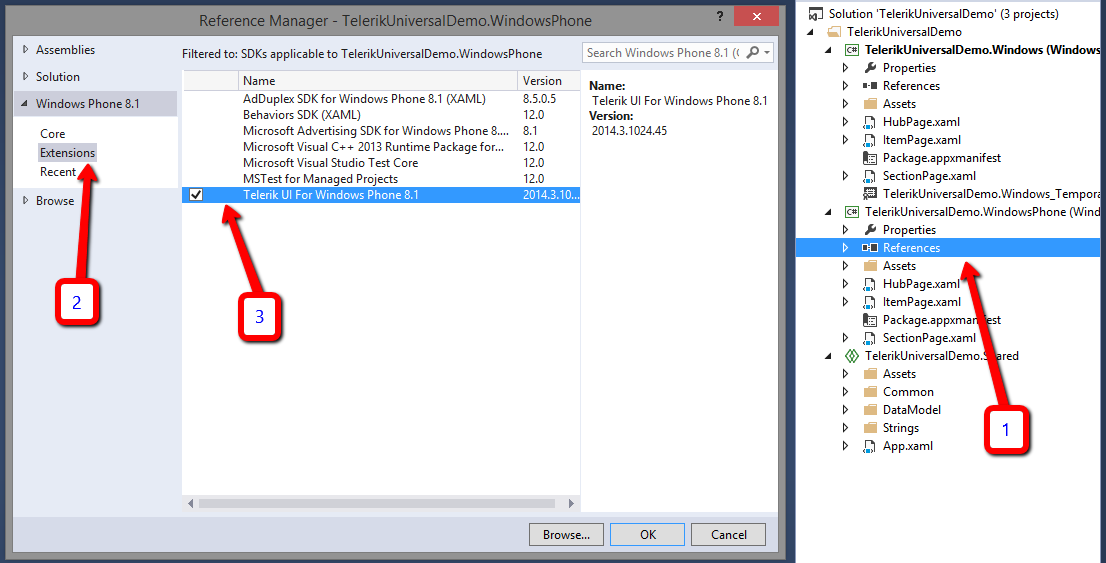Select Microsoft Advertising SDK for Windows Phone row

(381, 131)
